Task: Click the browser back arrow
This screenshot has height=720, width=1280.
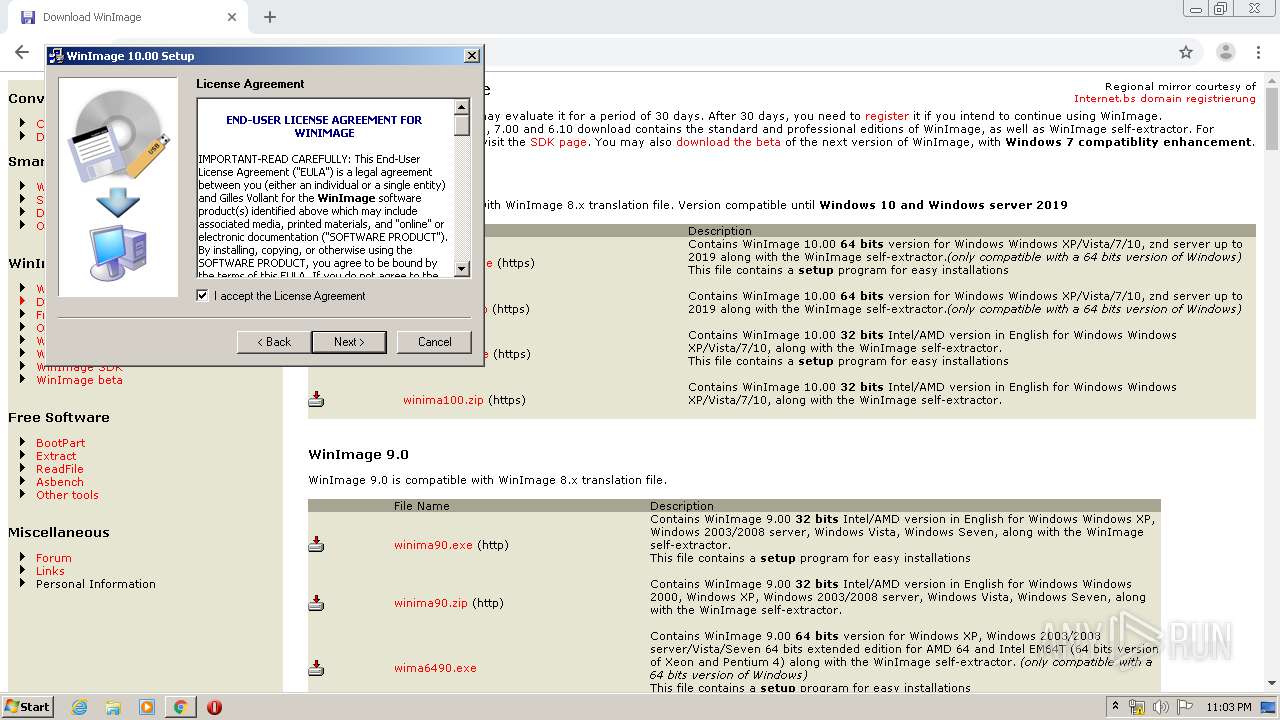Action: 22,52
